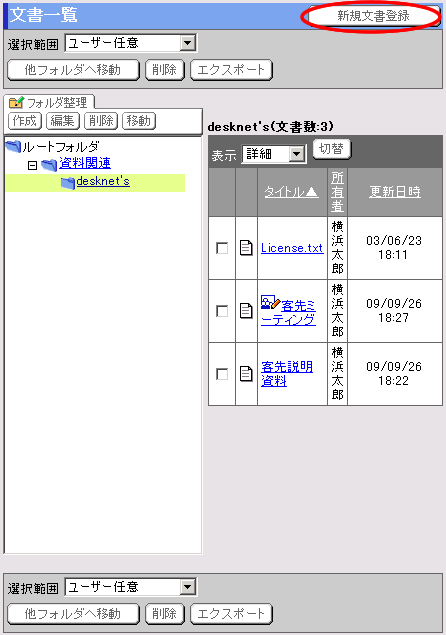The width and height of the screenshot is (446, 635).
Task: Click the フォルダ整理 tab icon
Action: pyautogui.click(x=16, y=102)
